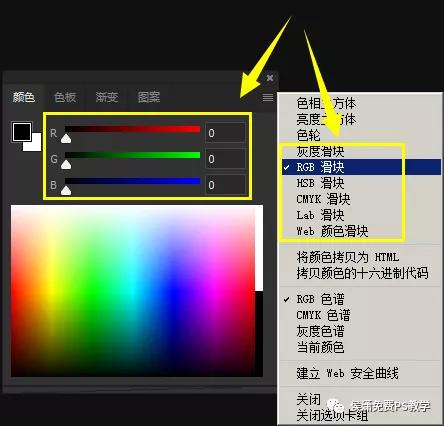The height and width of the screenshot is (426, 444).
Task: Switch to the 色板 tab
Action: [x=65, y=97]
